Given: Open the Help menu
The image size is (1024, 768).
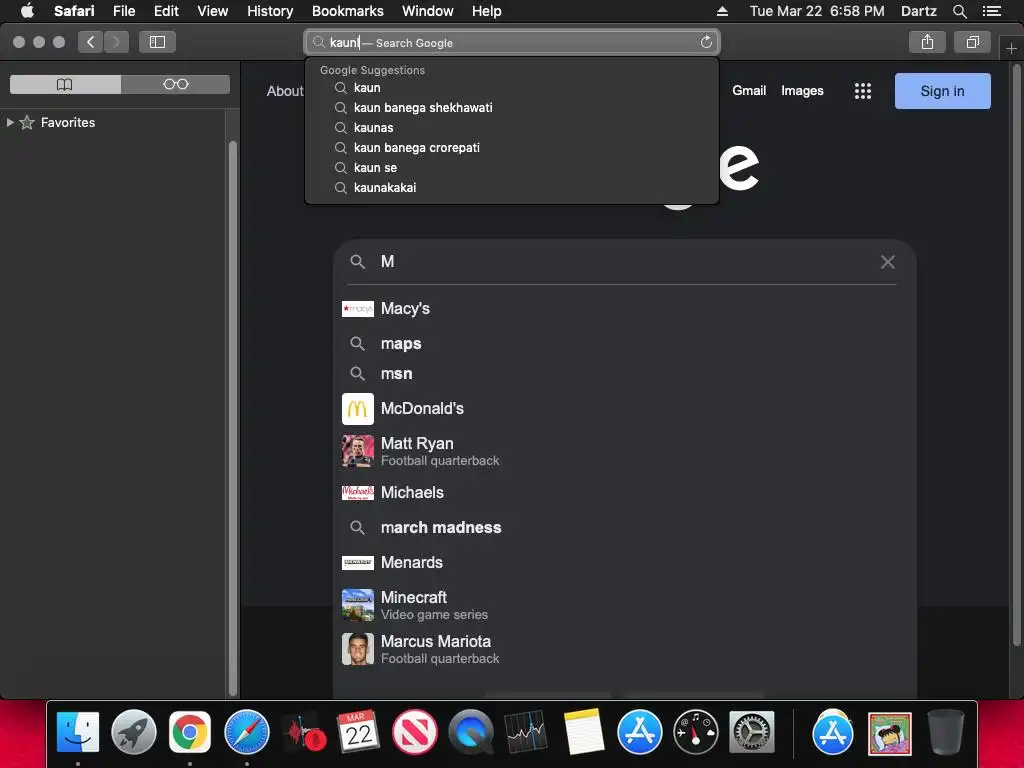Looking at the screenshot, I should (x=487, y=11).
